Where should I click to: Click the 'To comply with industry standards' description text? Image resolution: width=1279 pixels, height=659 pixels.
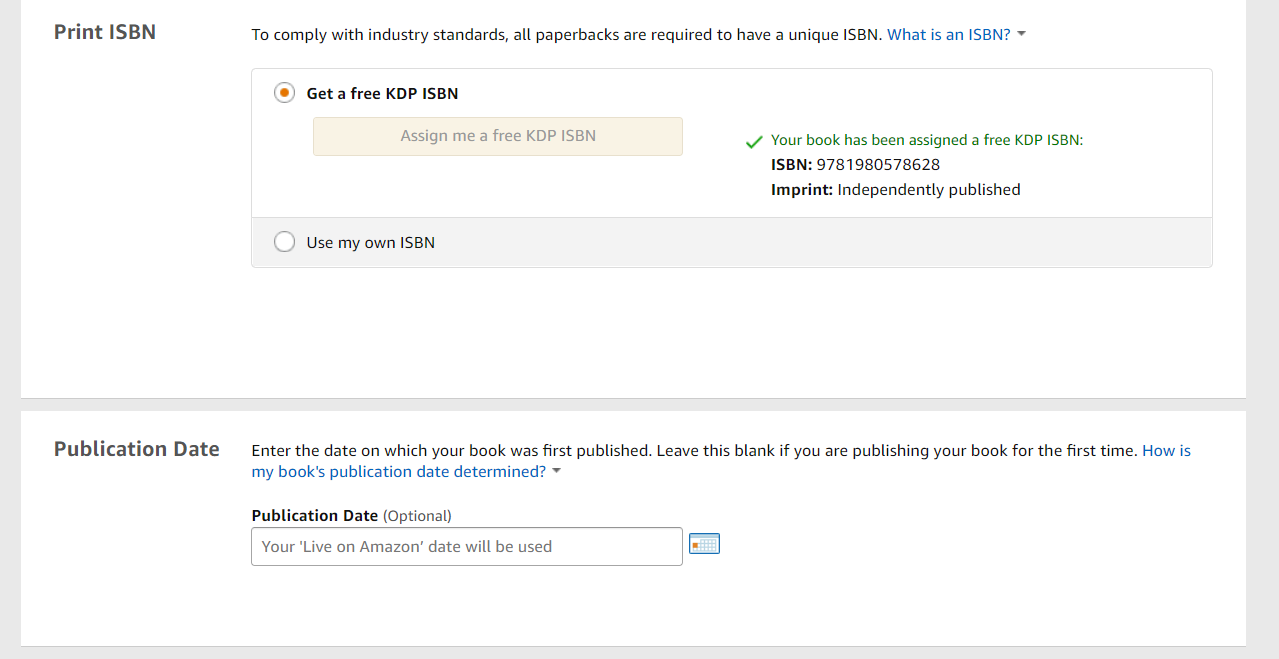566,34
